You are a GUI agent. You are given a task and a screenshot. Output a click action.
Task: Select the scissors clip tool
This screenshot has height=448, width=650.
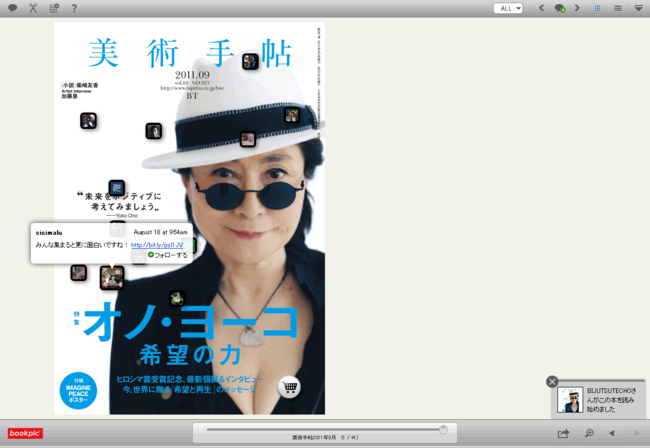[x=33, y=8]
